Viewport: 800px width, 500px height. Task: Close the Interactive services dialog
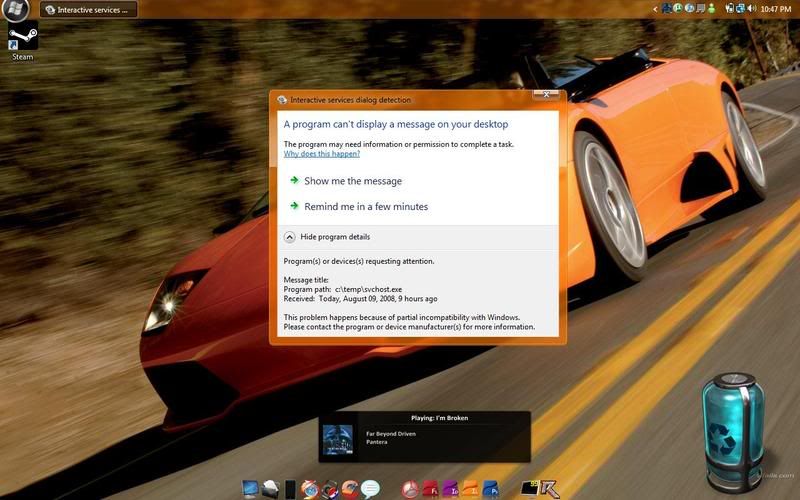[x=546, y=94]
